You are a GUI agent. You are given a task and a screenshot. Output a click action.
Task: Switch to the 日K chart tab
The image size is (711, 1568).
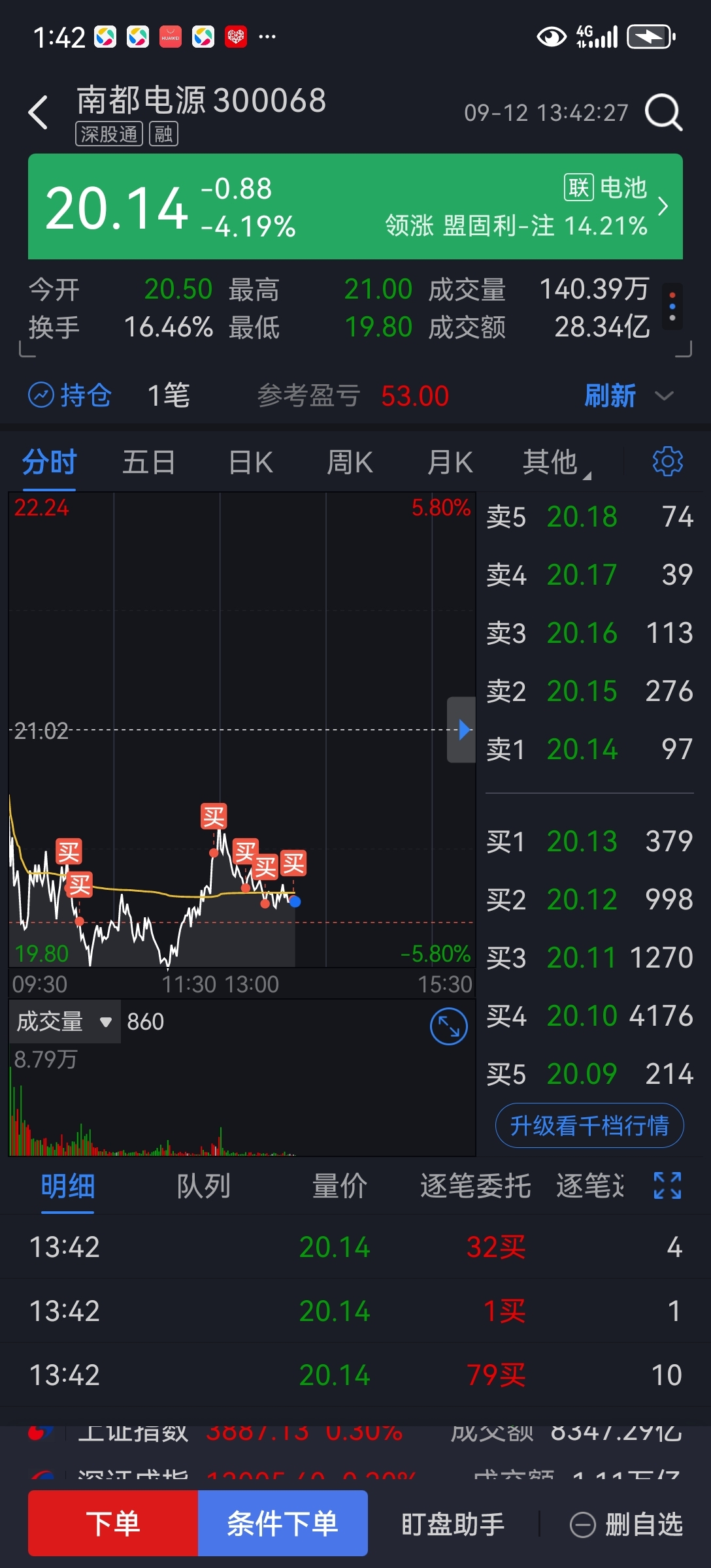(x=250, y=463)
